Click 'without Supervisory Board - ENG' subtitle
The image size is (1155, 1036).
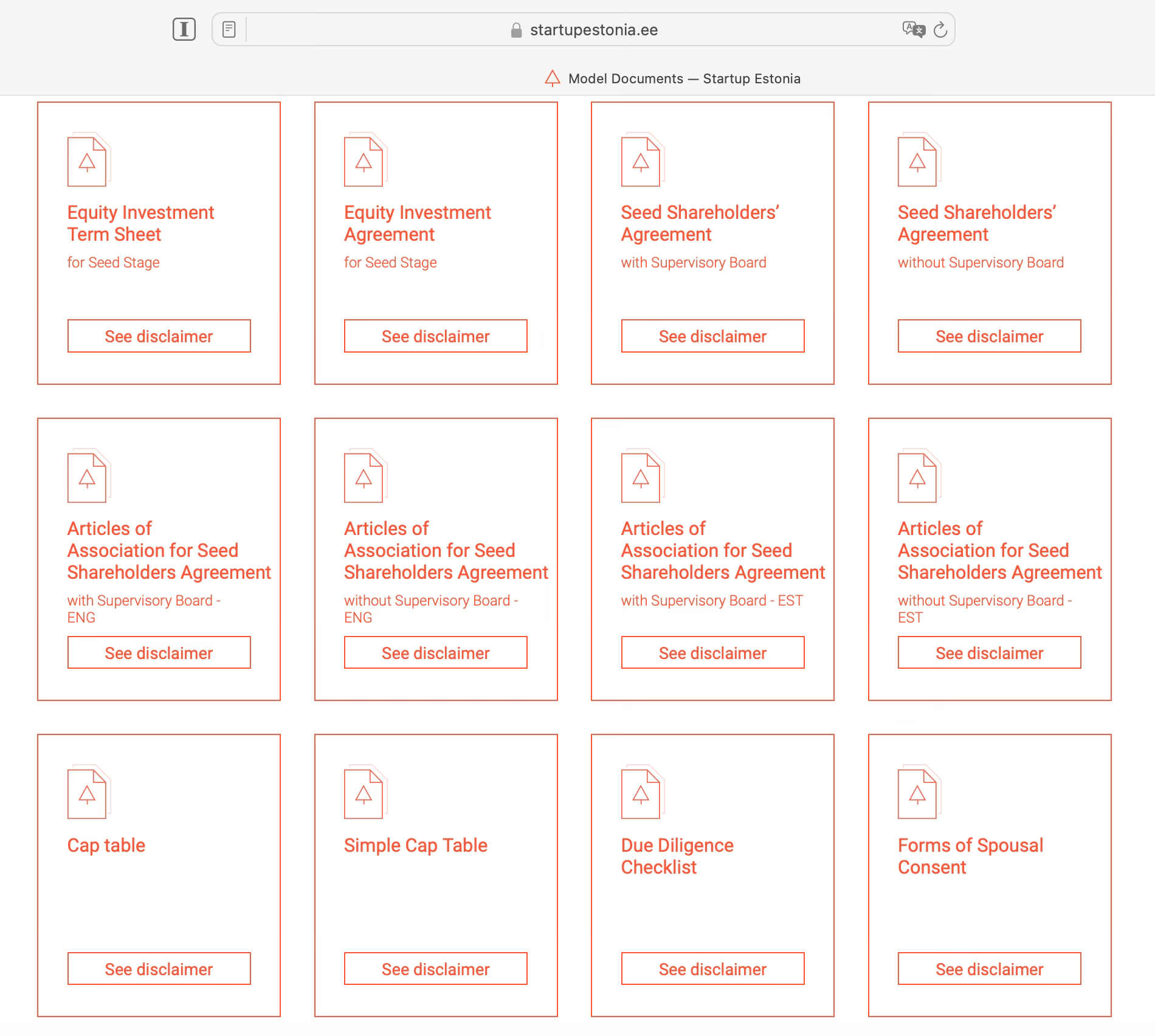tap(431, 609)
